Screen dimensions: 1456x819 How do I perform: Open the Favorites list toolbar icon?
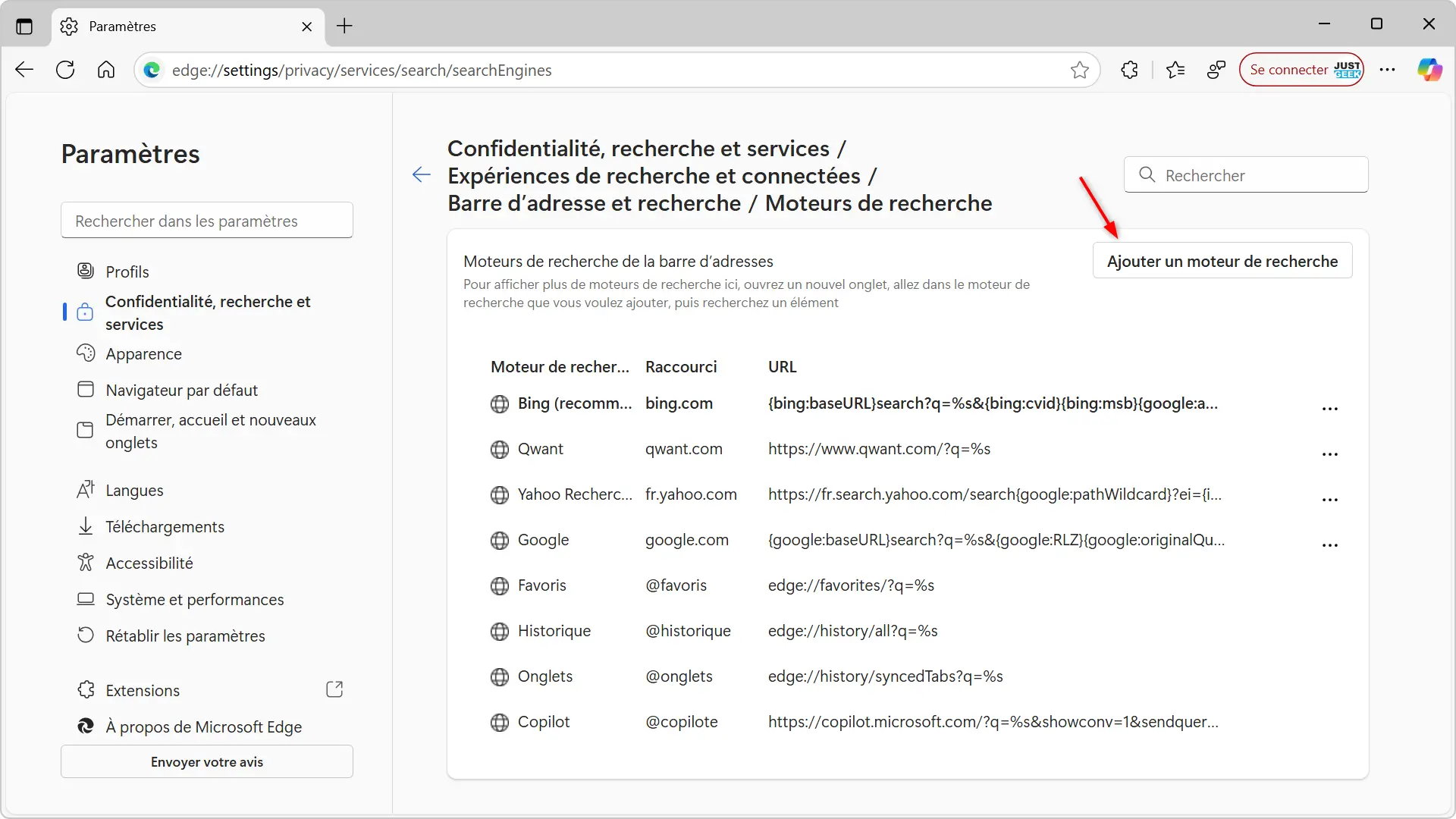pyautogui.click(x=1175, y=70)
